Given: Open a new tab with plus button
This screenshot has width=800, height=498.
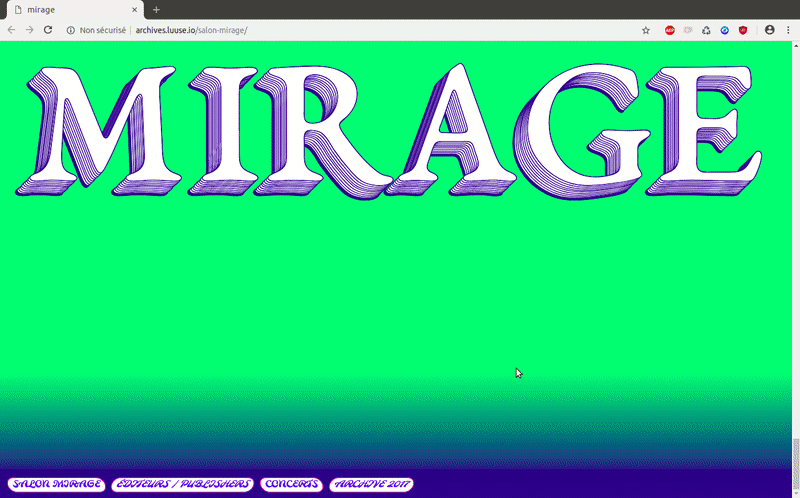Looking at the screenshot, I should pos(156,9).
